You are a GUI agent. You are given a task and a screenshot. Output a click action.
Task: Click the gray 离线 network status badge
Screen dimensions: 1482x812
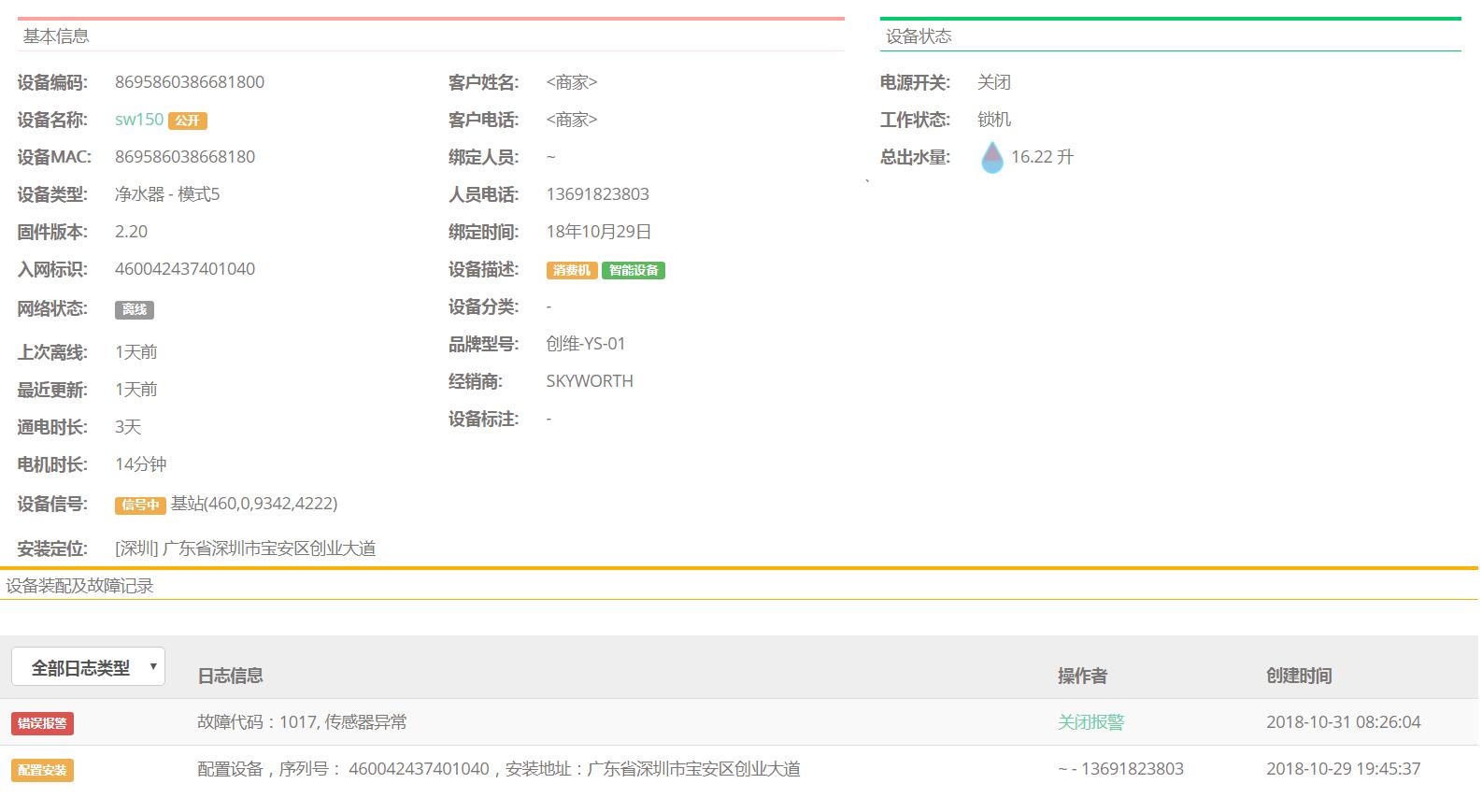tap(134, 309)
